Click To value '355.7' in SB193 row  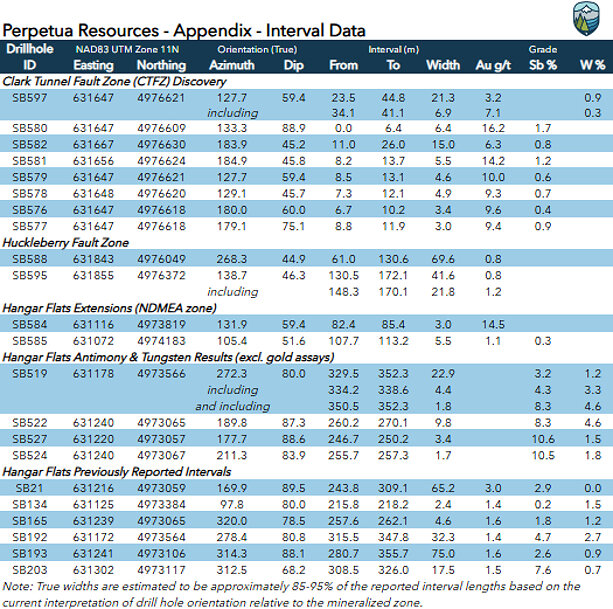click(x=393, y=554)
